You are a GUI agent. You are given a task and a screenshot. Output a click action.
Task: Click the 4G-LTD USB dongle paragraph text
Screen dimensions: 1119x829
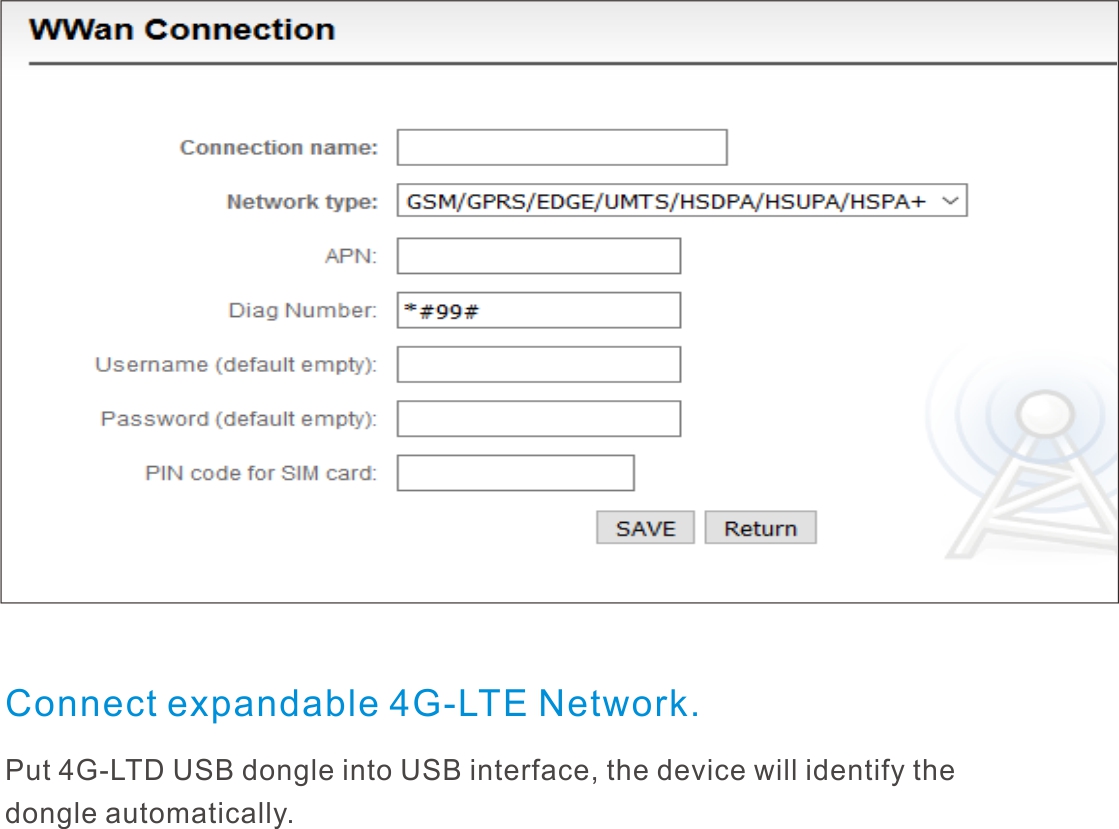coord(480,792)
